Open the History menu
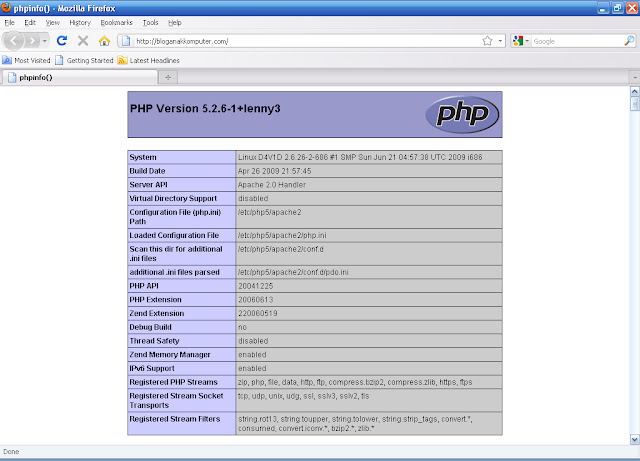640x461 pixels. pos(80,23)
